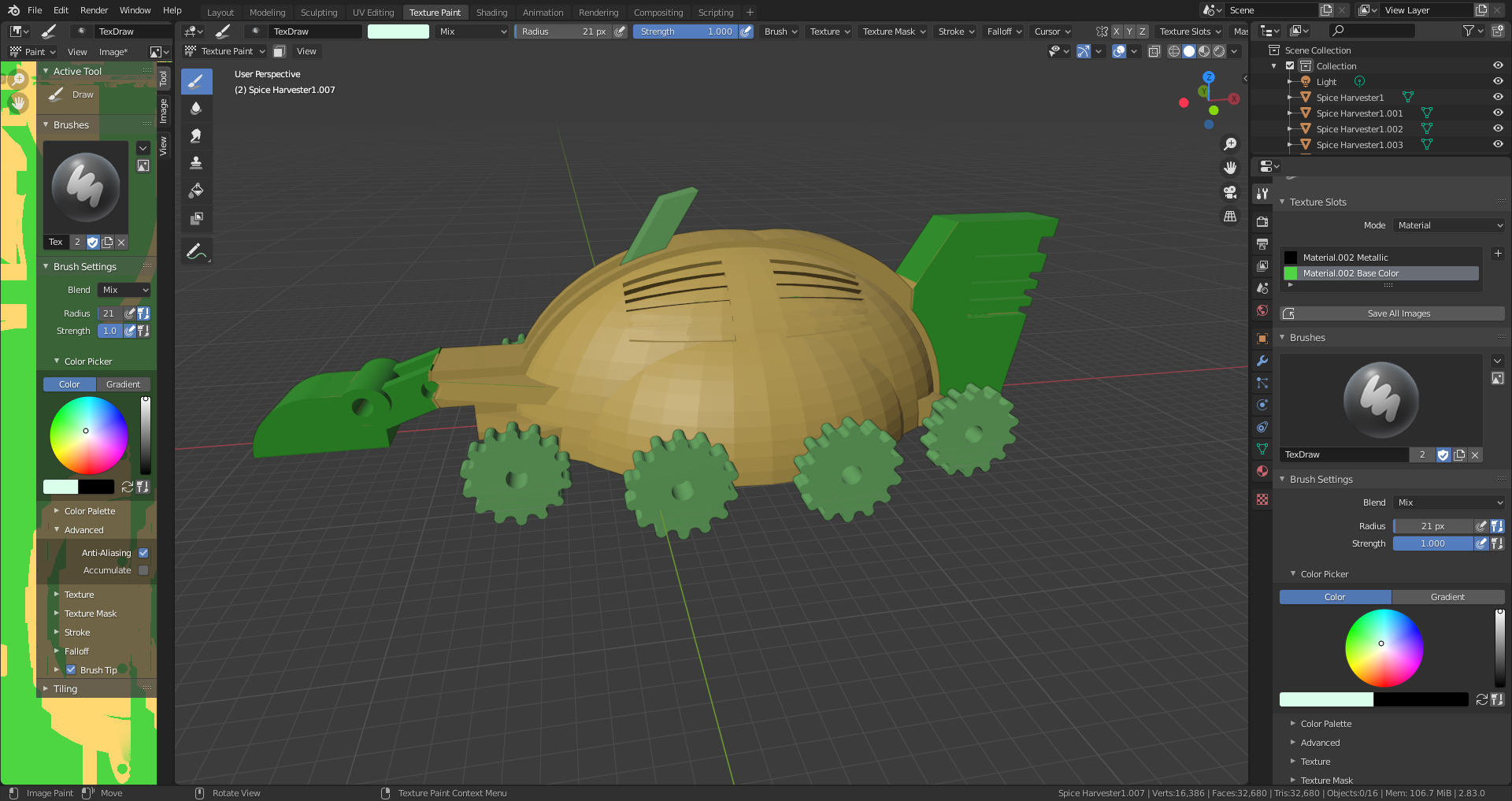Open Modifiers wrench properties tab
The width and height of the screenshot is (1512, 801).
[x=1262, y=361]
